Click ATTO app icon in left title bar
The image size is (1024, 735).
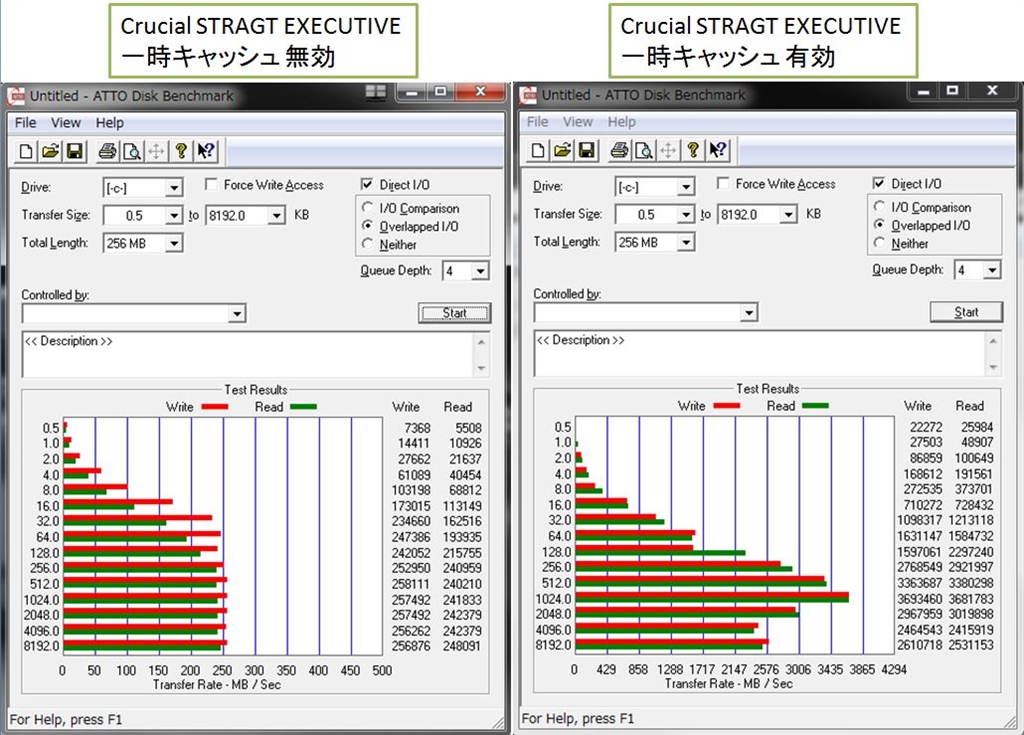pos(16,96)
